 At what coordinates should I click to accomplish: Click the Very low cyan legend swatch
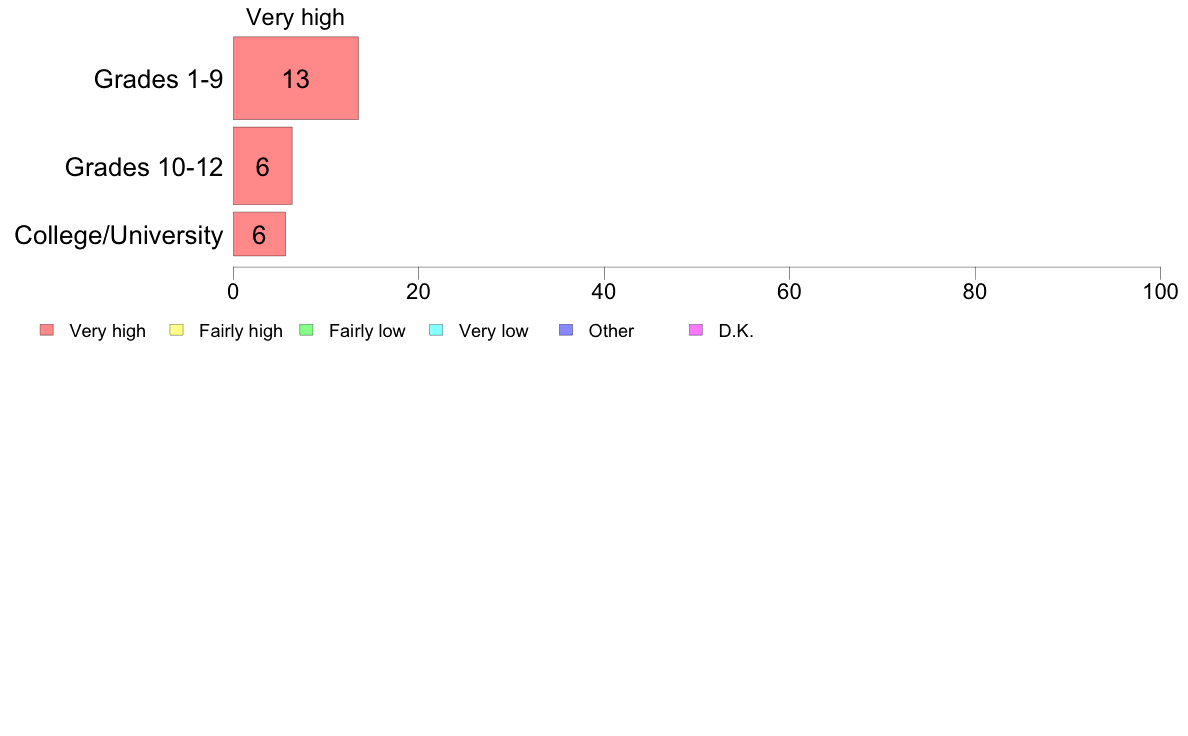(x=436, y=330)
